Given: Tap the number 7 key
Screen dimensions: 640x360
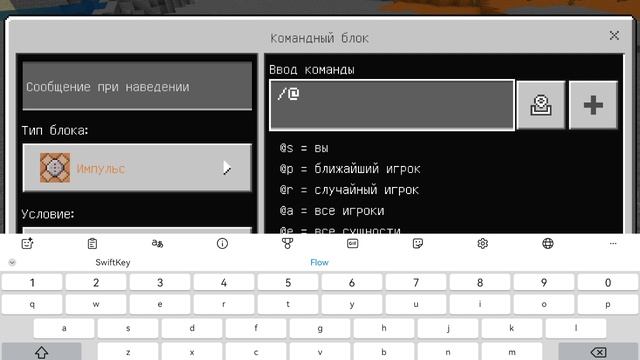Looking at the screenshot, I should [x=416, y=282].
